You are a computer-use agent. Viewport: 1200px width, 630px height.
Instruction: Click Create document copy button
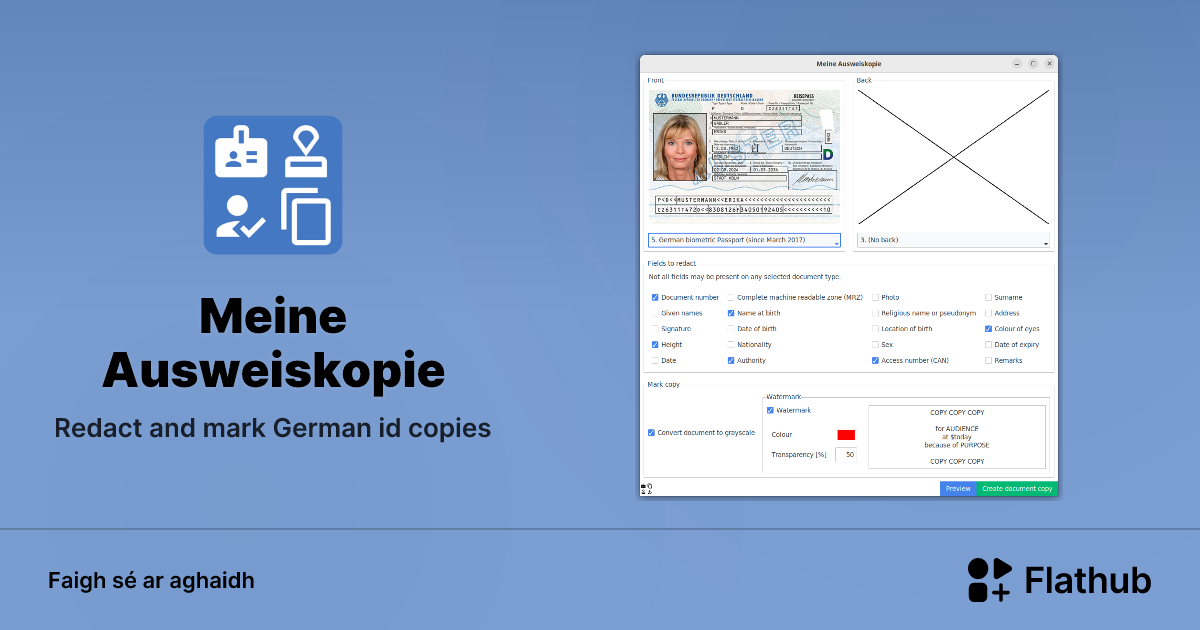point(1016,489)
